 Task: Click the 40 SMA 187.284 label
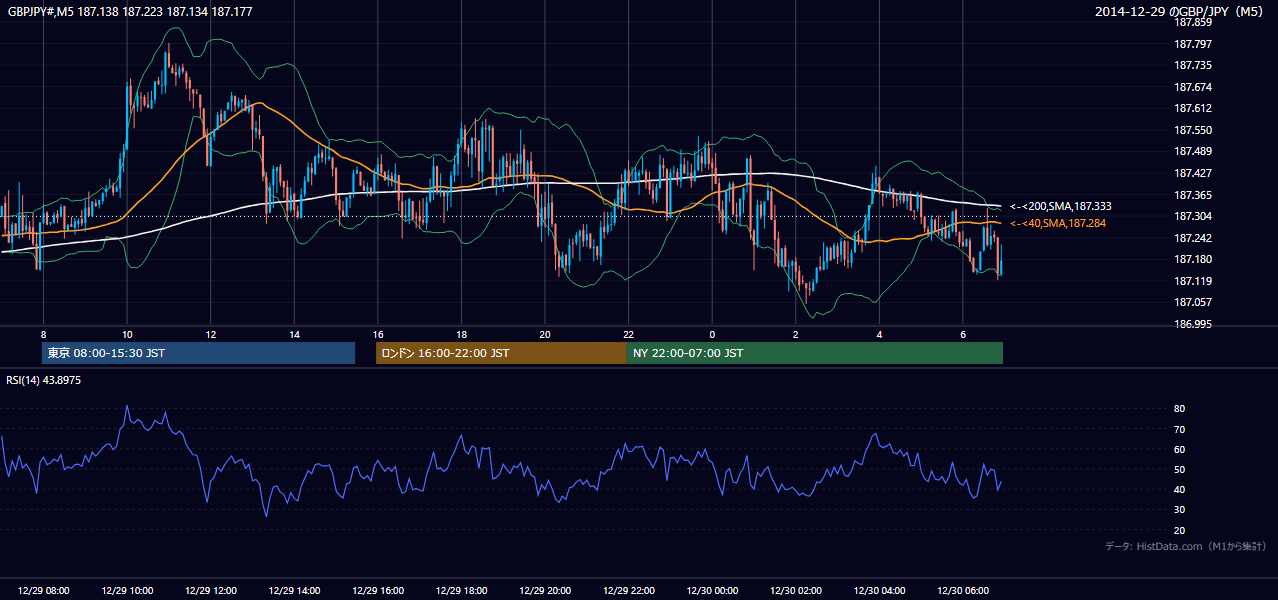click(1058, 223)
